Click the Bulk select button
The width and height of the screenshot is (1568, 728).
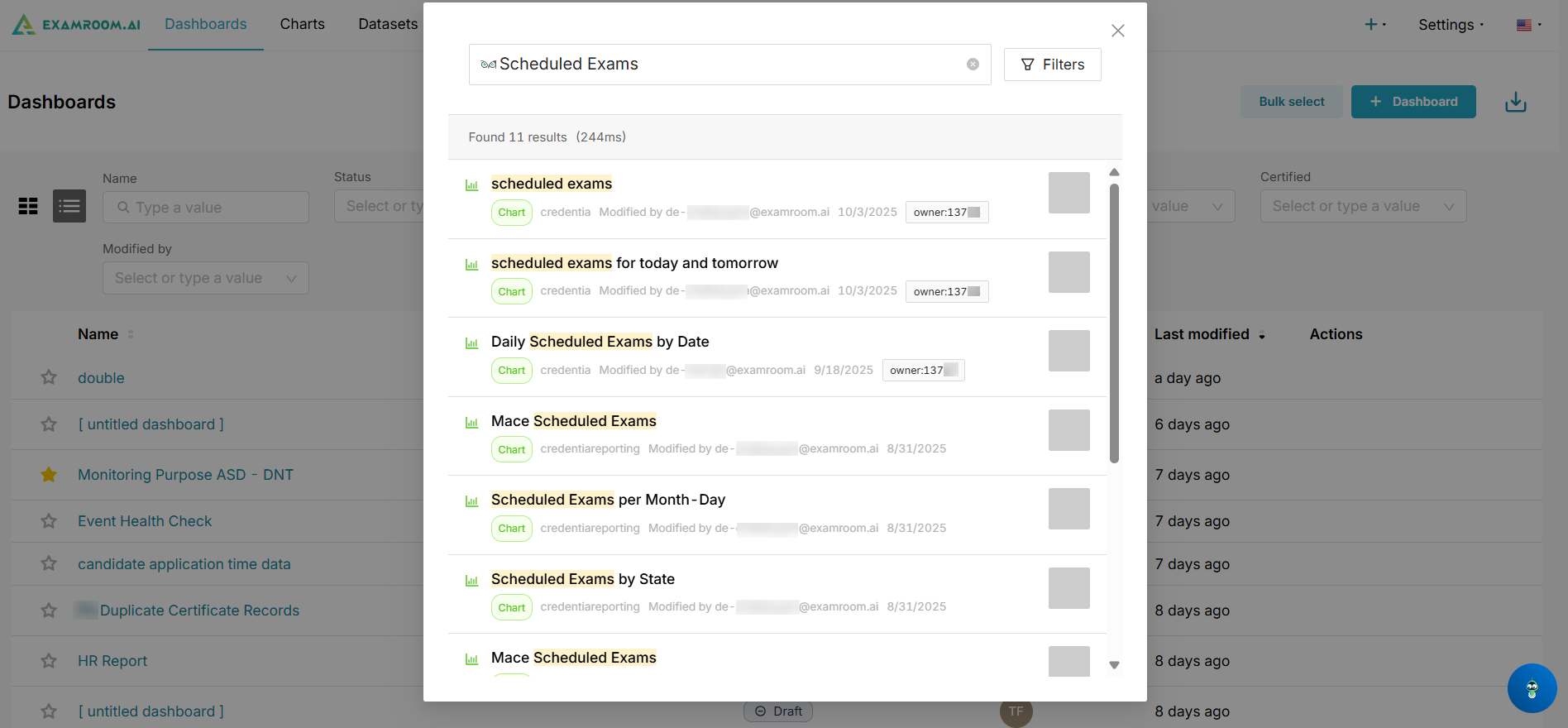pos(1291,102)
